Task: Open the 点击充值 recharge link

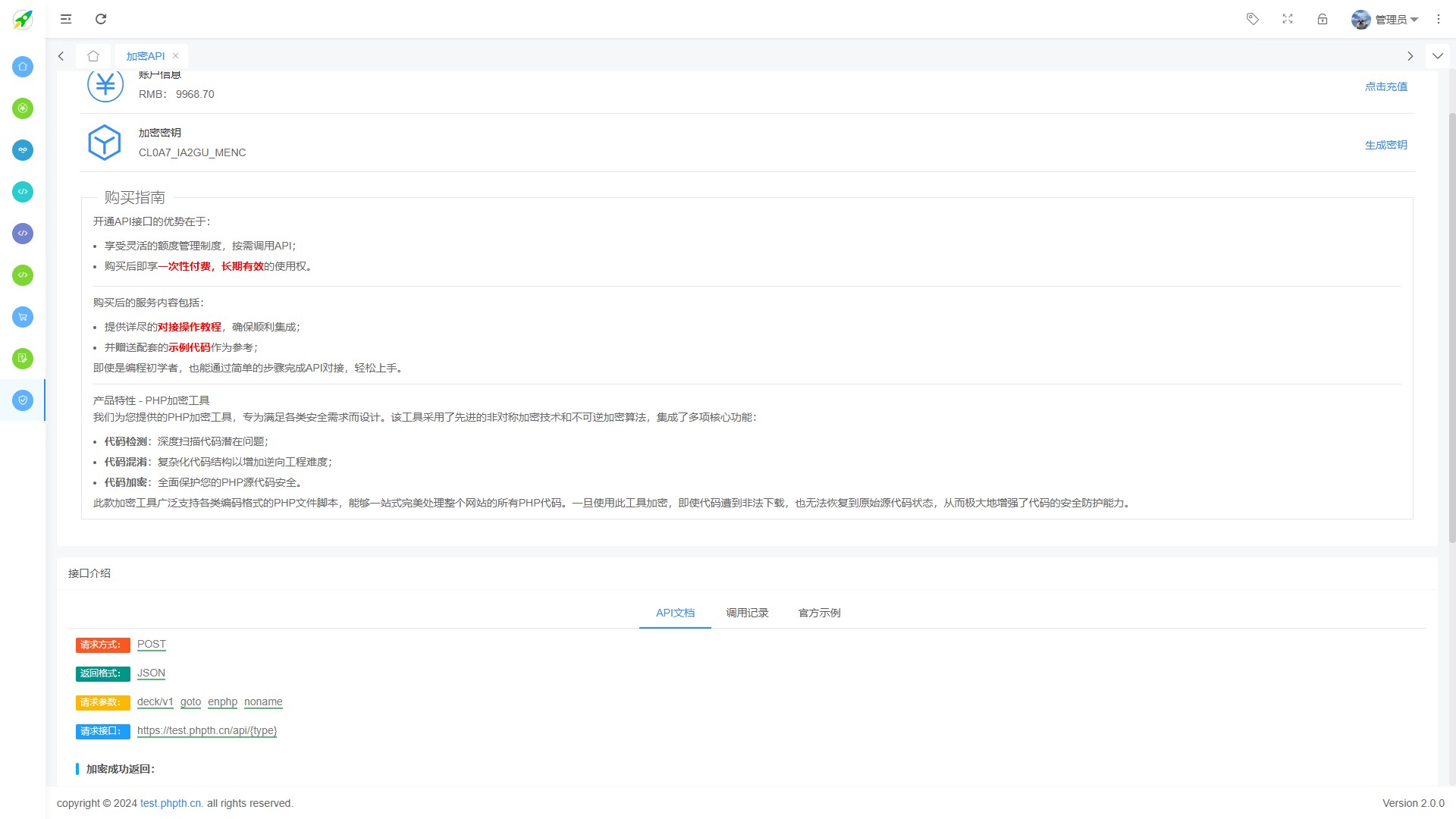Action: tap(1385, 86)
